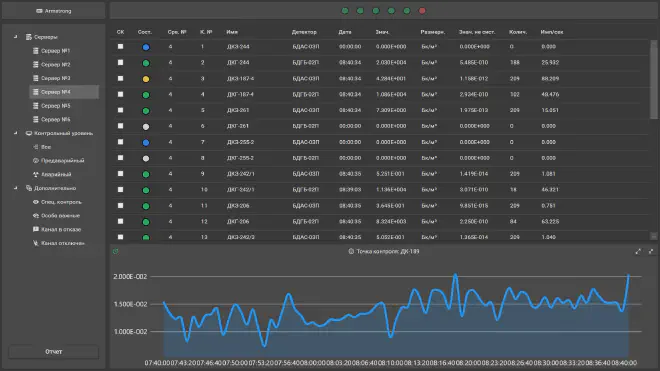Click the Сервер №6 server icon

(36, 120)
